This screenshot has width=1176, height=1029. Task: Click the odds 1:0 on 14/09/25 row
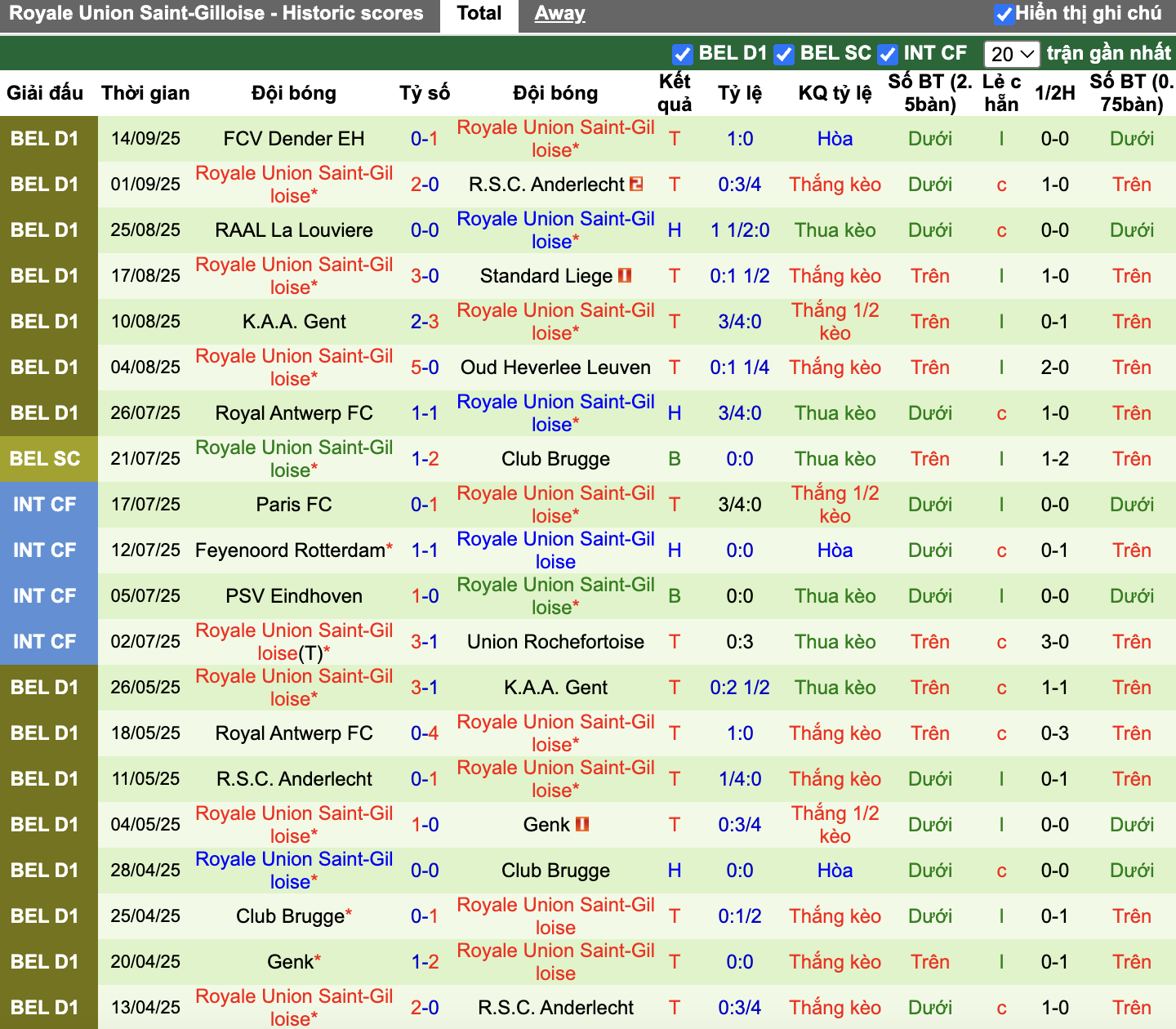[740, 139]
